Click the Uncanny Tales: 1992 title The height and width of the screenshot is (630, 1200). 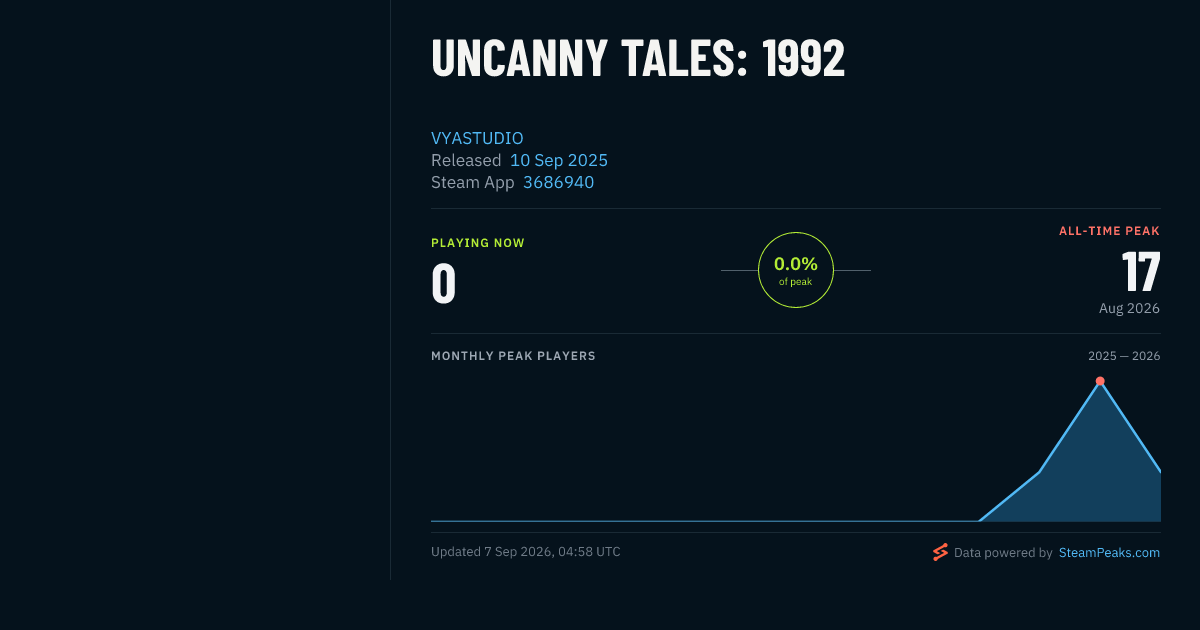click(638, 59)
